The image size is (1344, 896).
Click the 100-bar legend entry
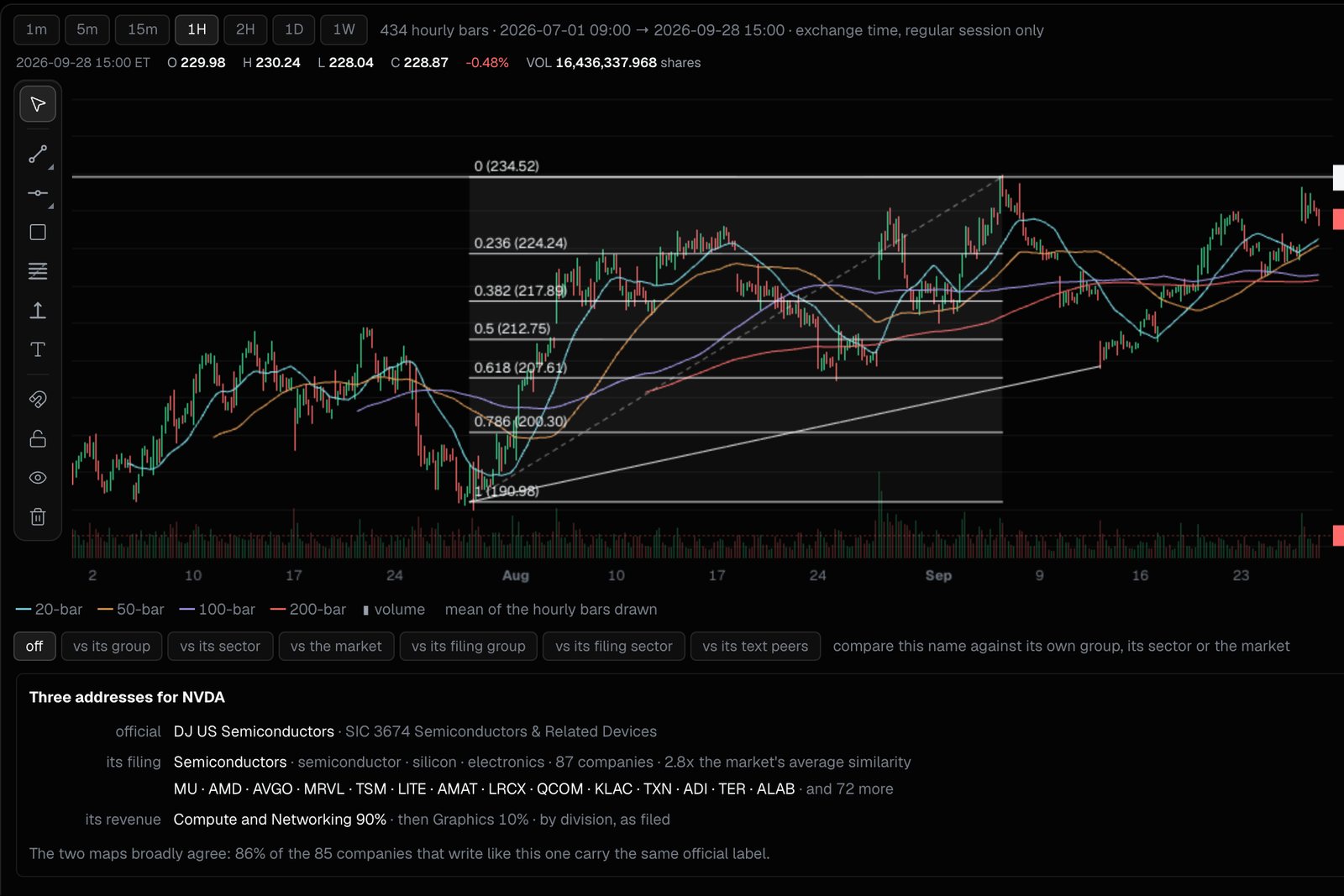point(217,610)
